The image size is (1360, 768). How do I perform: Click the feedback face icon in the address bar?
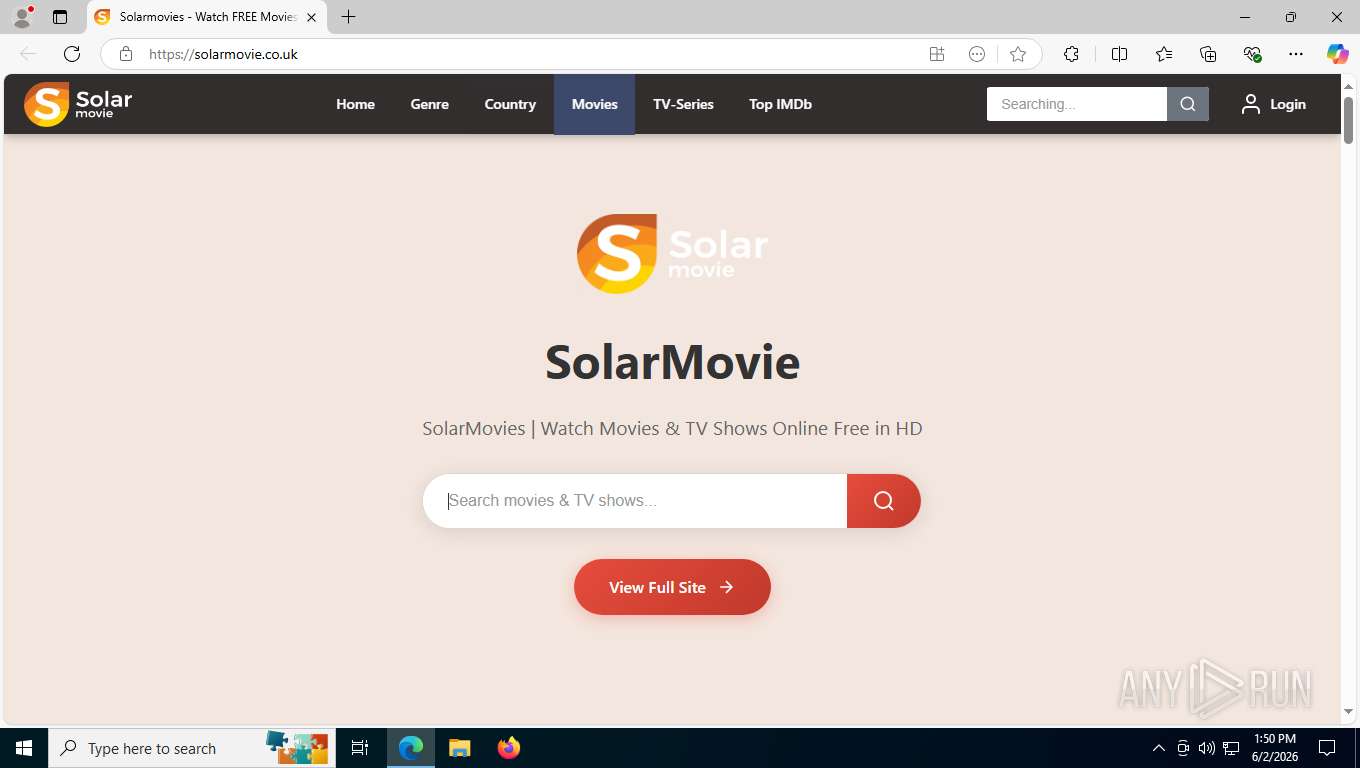pos(977,54)
